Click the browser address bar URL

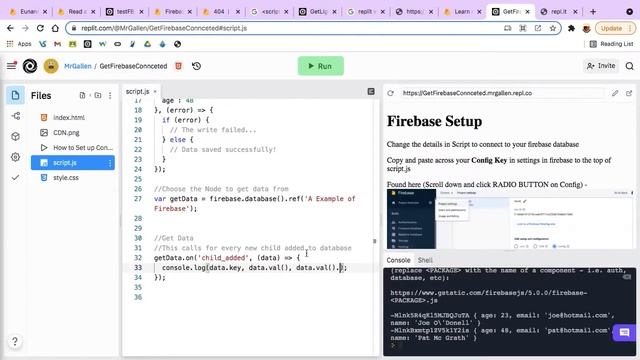tap(164, 28)
